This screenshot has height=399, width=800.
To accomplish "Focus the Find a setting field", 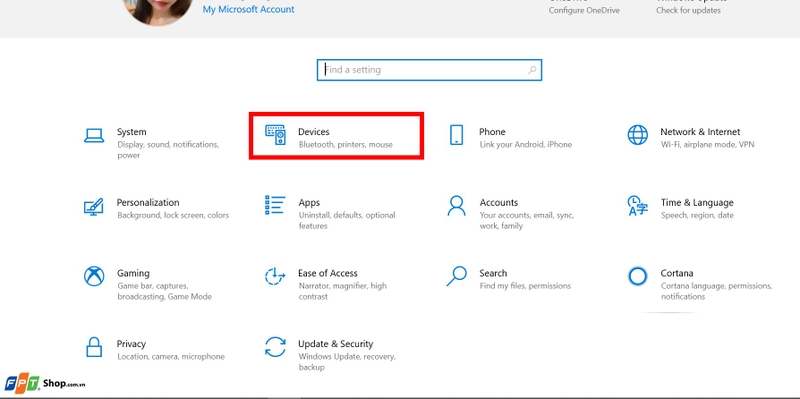I will point(429,70).
